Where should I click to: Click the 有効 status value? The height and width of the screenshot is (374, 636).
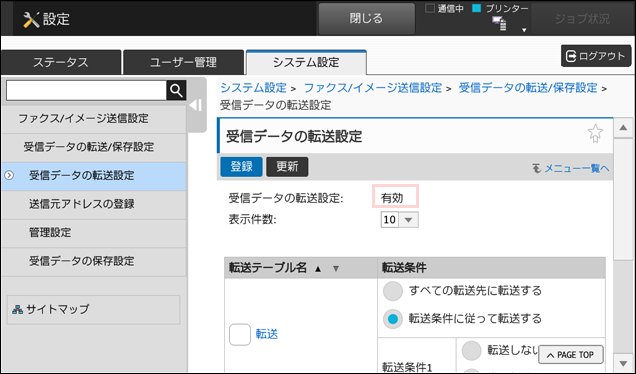392,198
